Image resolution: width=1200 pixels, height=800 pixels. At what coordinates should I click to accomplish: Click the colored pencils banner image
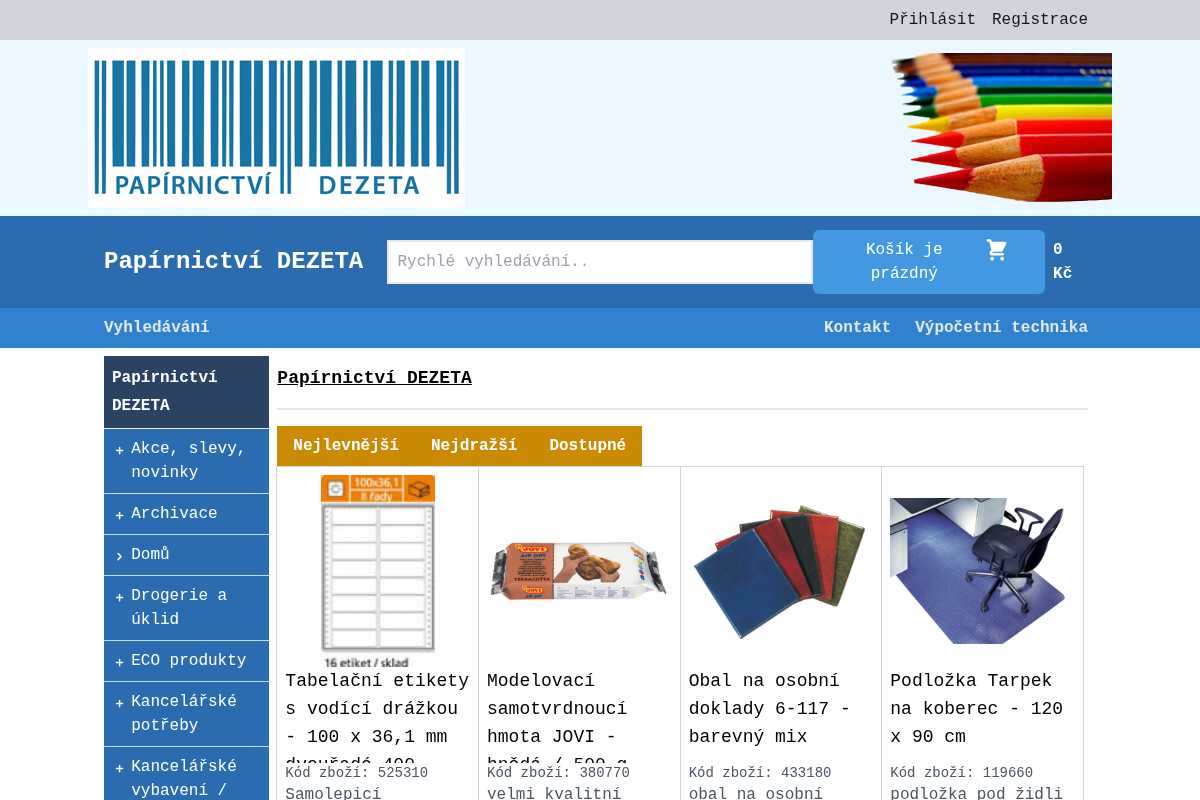click(1001, 128)
